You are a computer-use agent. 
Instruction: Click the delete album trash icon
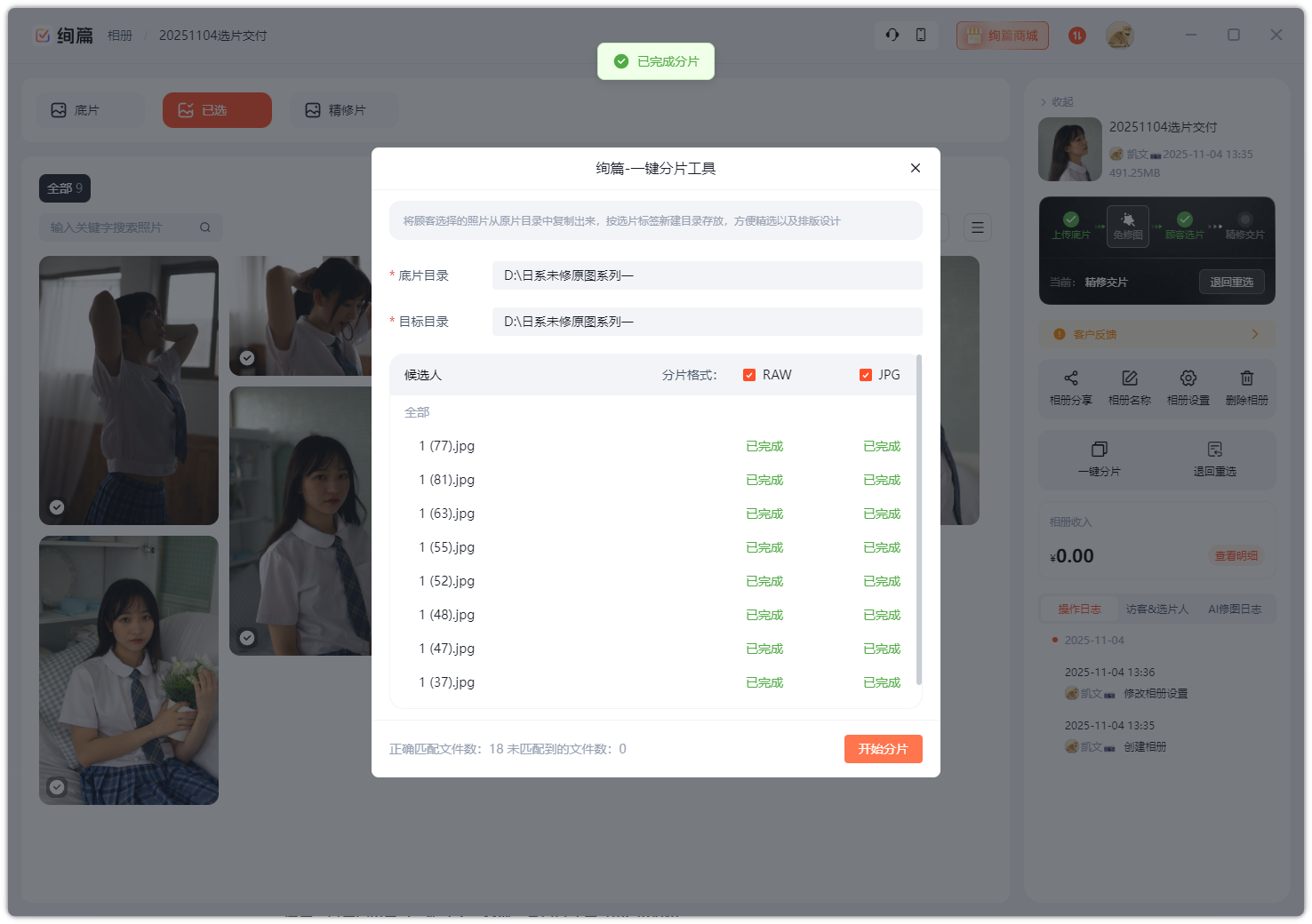[x=1246, y=378]
